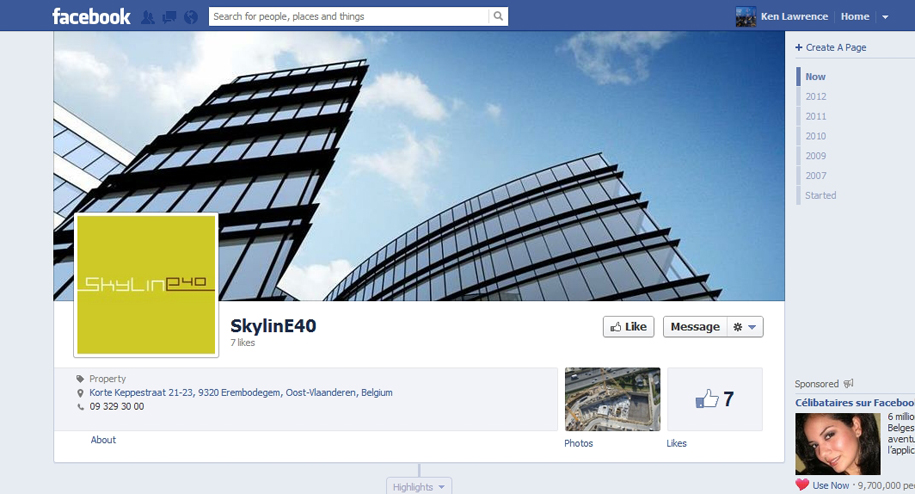Image resolution: width=915 pixels, height=494 pixels.
Task: Expand the Highlights dropdown
Action: click(418, 486)
